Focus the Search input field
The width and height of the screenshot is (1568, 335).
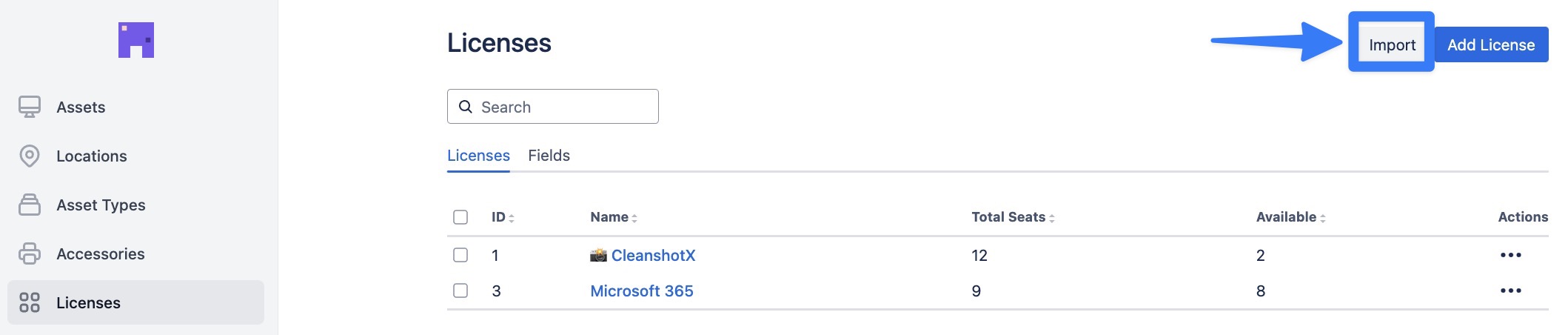[x=553, y=107]
